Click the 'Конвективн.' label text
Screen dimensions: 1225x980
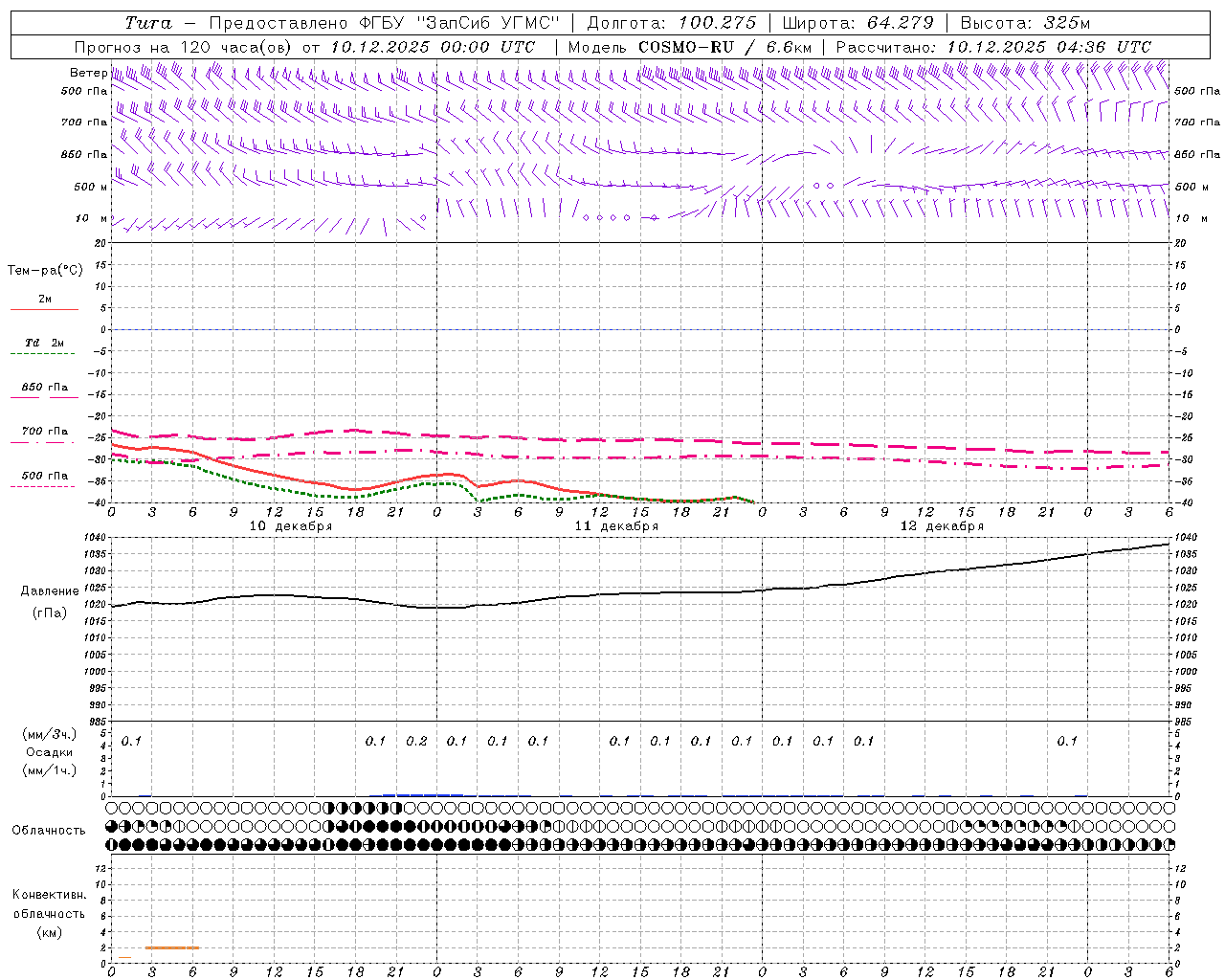point(50,895)
